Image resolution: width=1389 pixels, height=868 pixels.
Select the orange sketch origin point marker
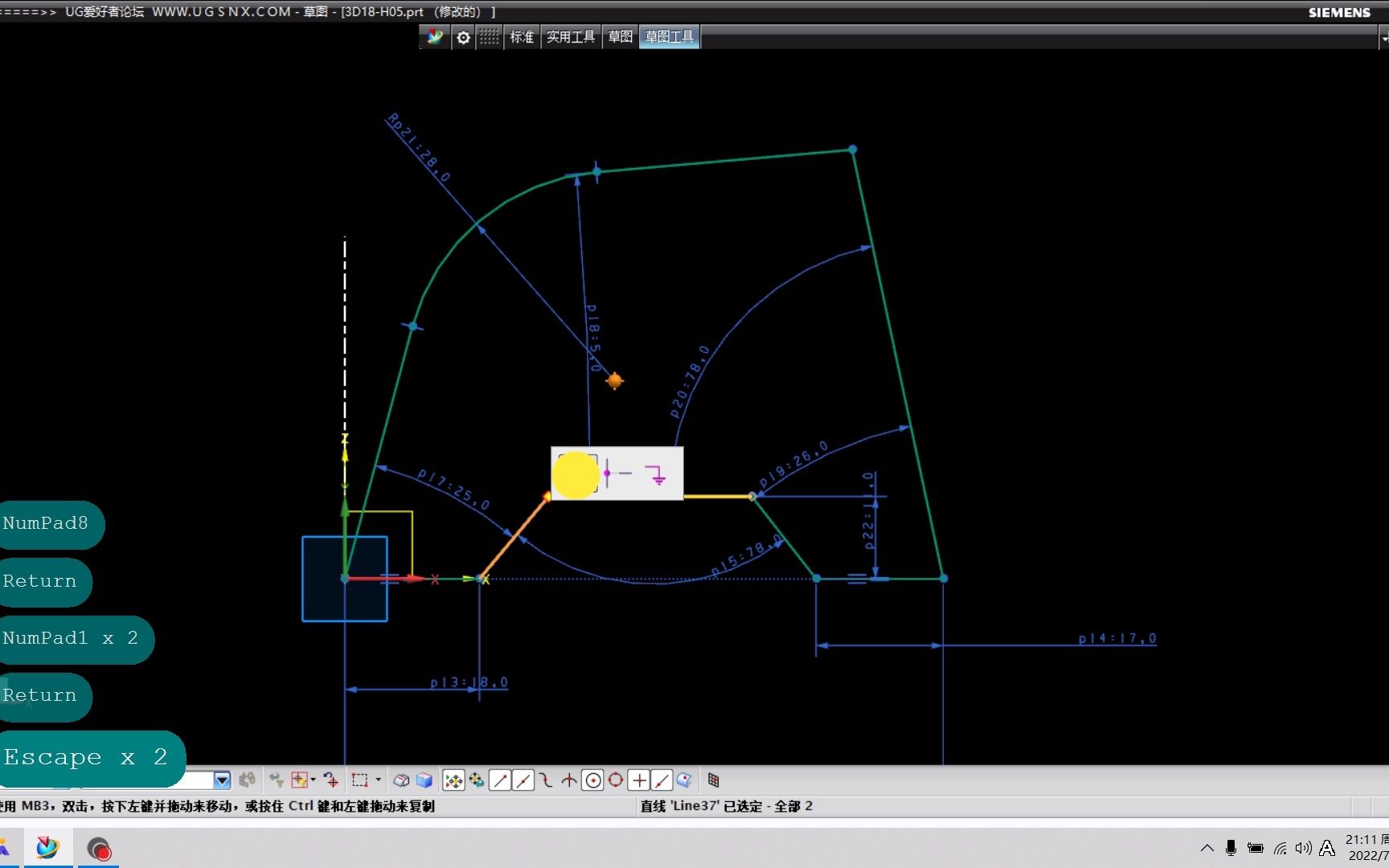point(615,380)
